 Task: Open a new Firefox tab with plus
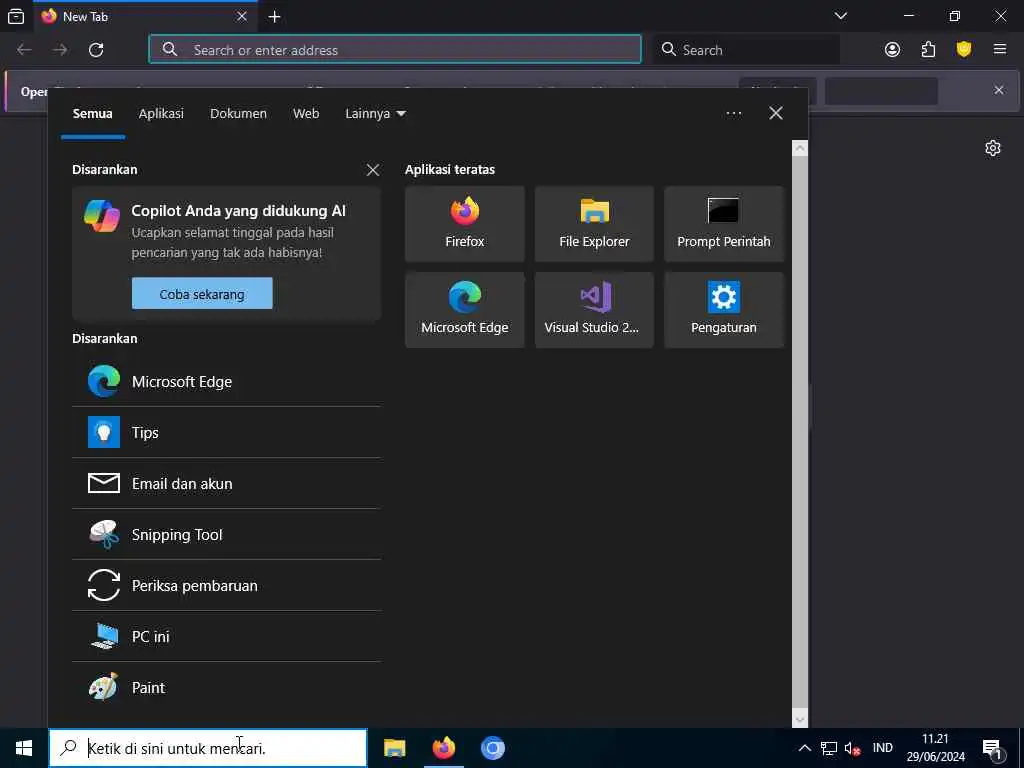(274, 16)
